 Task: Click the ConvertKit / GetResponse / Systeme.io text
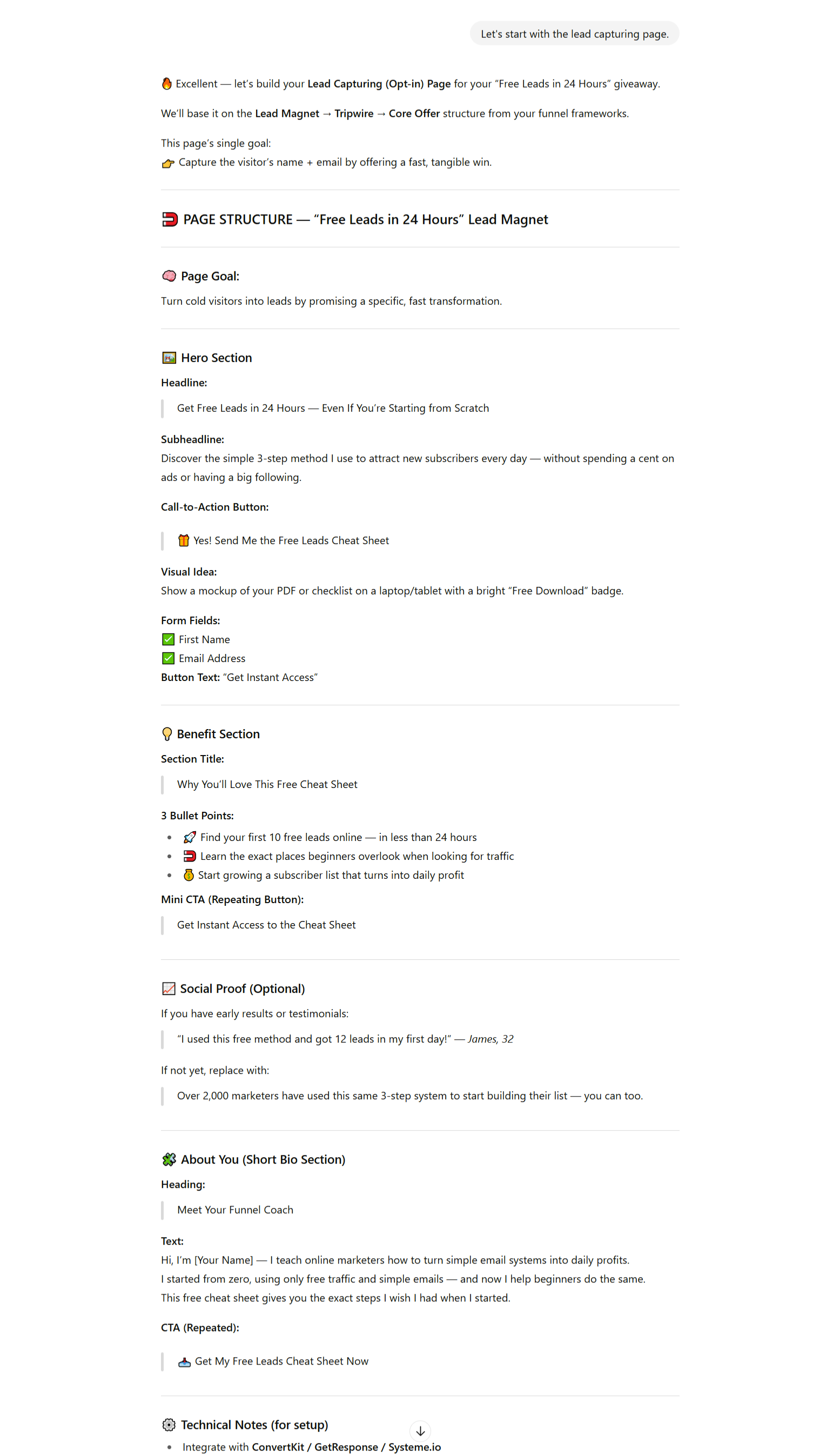(x=346, y=1447)
